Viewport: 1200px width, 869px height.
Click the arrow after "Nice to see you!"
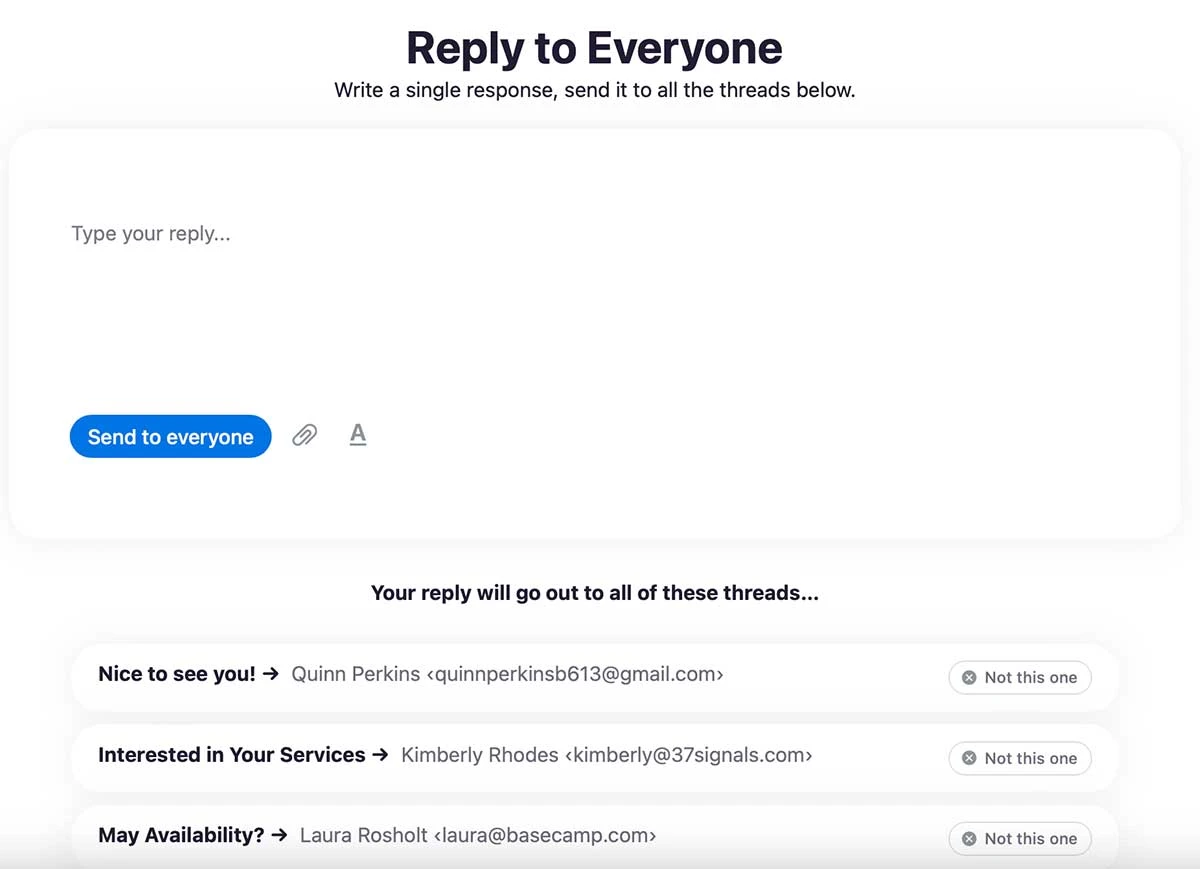pyautogui.click(x=270, y=675)
